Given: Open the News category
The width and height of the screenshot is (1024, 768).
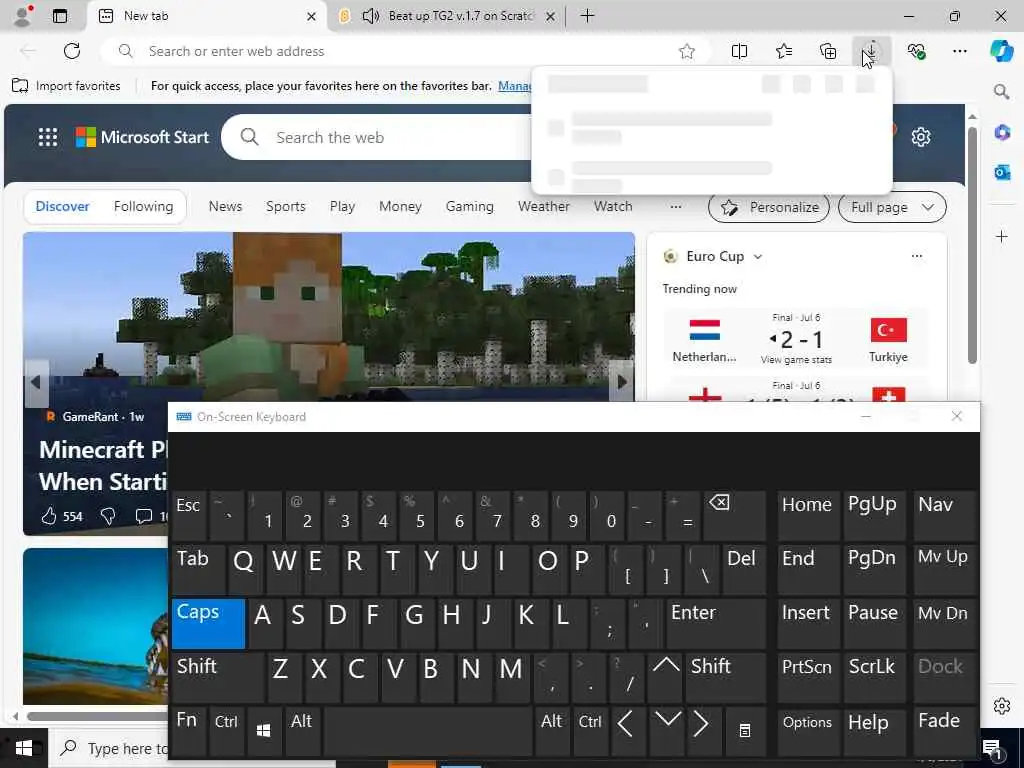Looking at the screenshot, I should (x=225, y=206).
